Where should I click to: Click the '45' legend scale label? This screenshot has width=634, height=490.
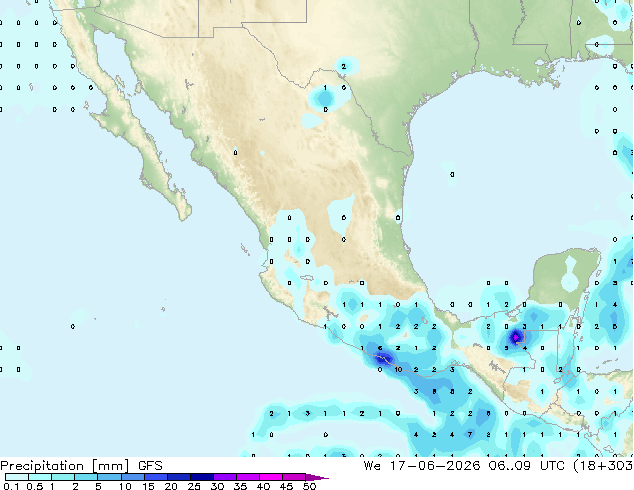click(286, 486)
